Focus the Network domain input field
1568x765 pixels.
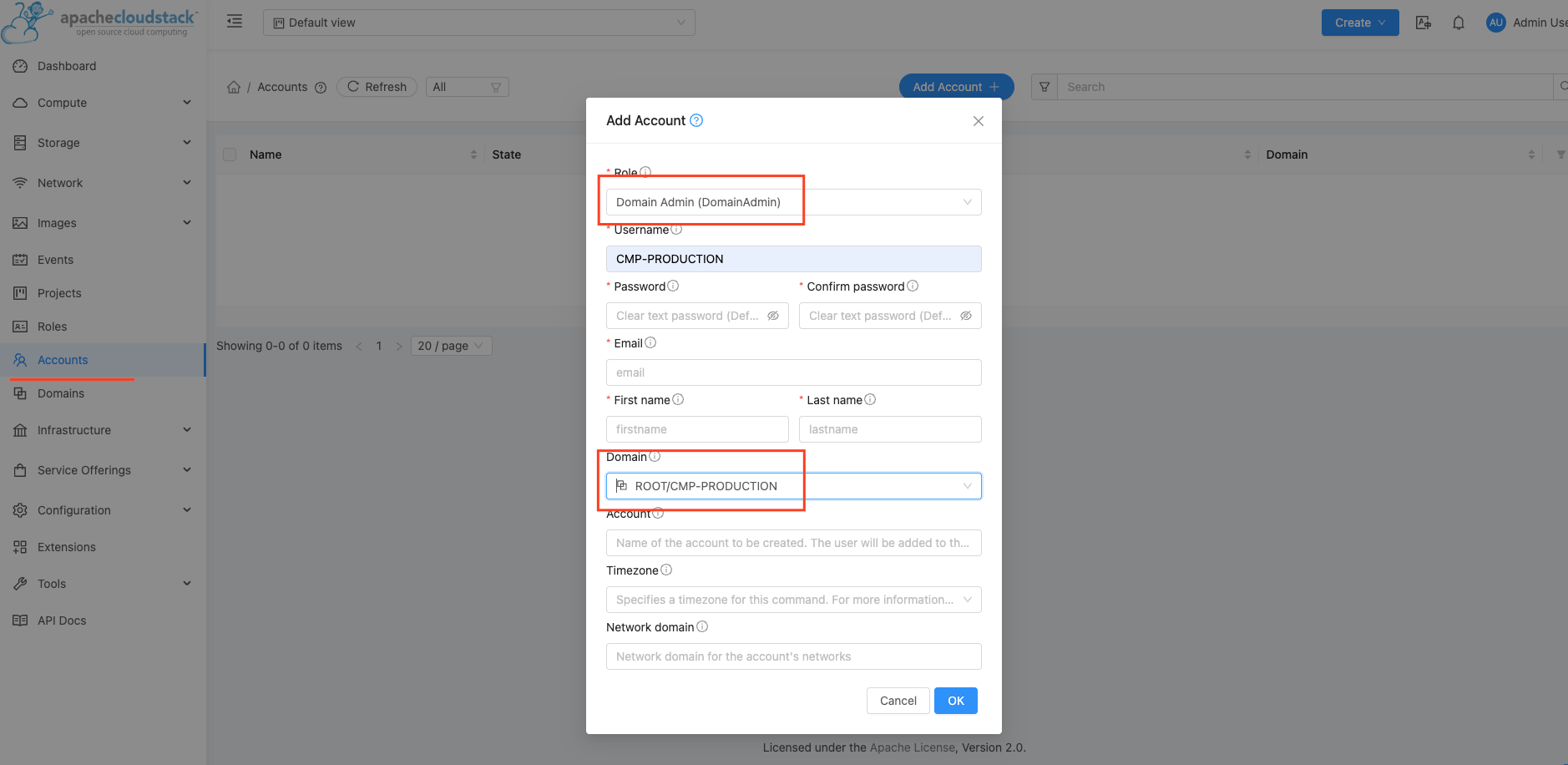tap(793, 656)
